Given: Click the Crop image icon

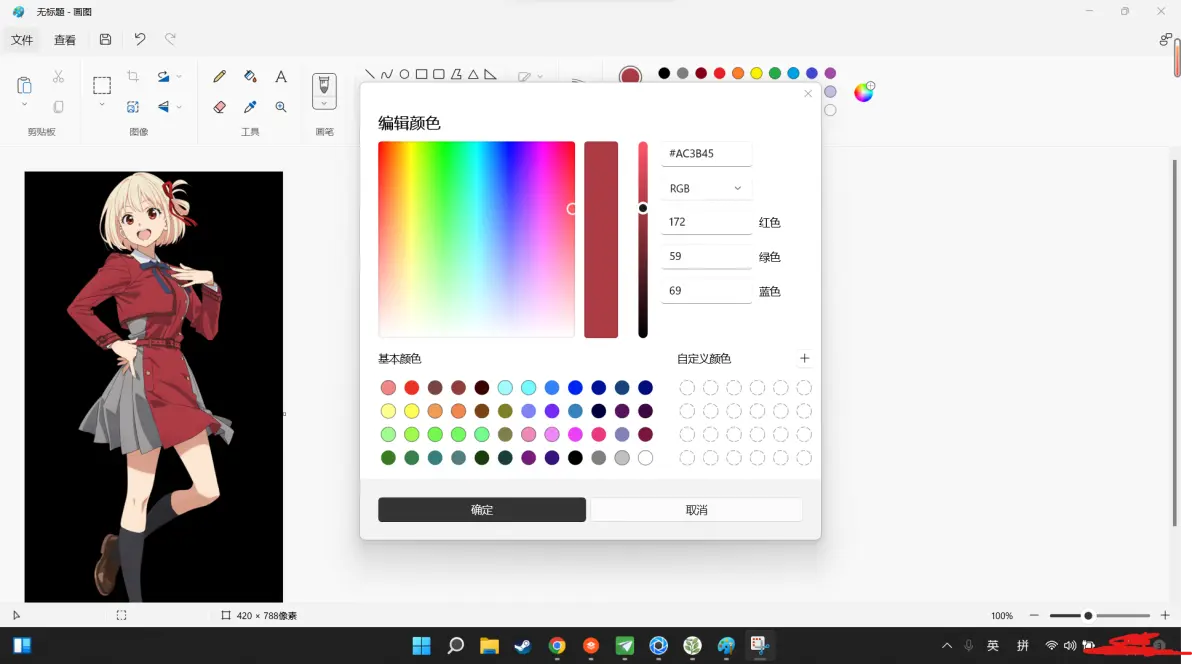Looking at the screenshot, I should pyautogui.click(x=133, y=76).
